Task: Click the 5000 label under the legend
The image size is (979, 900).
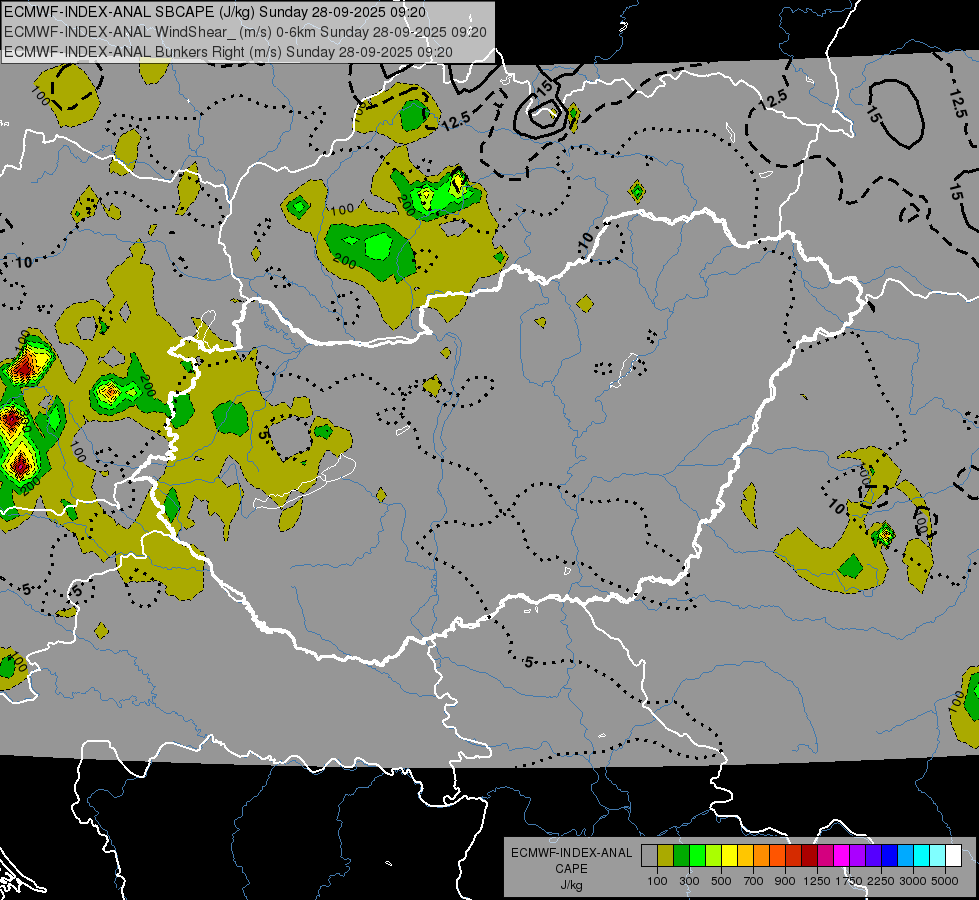Action: pyautogui.click(x=945, y=881)
